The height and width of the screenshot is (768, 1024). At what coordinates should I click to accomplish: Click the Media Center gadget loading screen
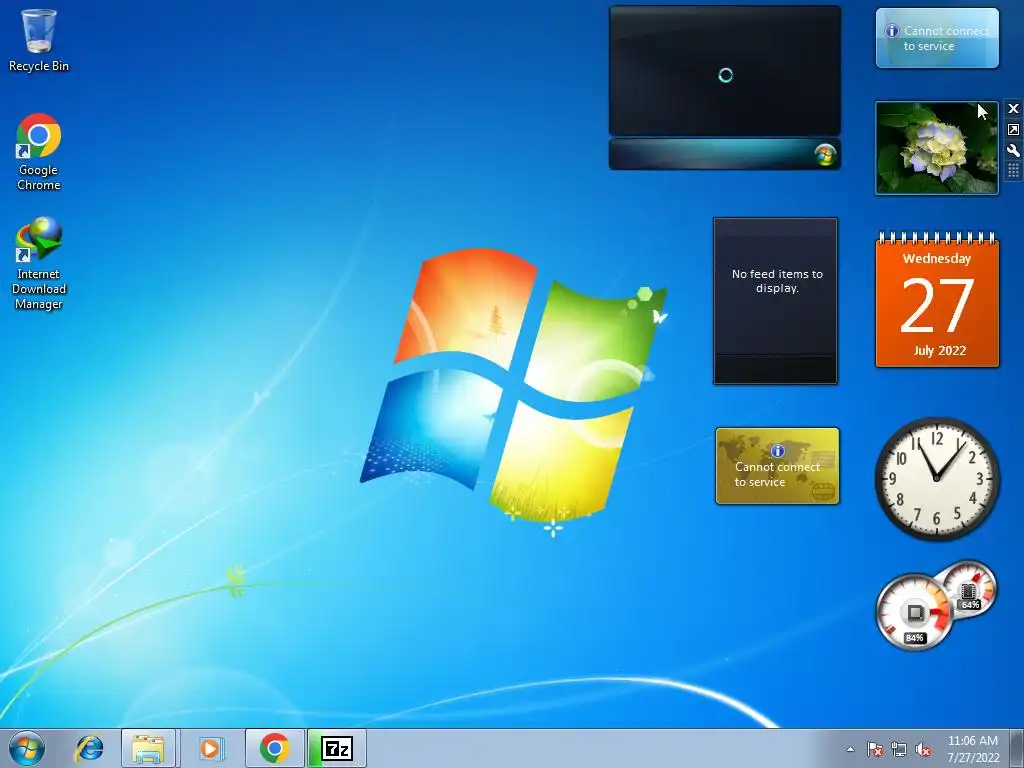pos(725,70)
